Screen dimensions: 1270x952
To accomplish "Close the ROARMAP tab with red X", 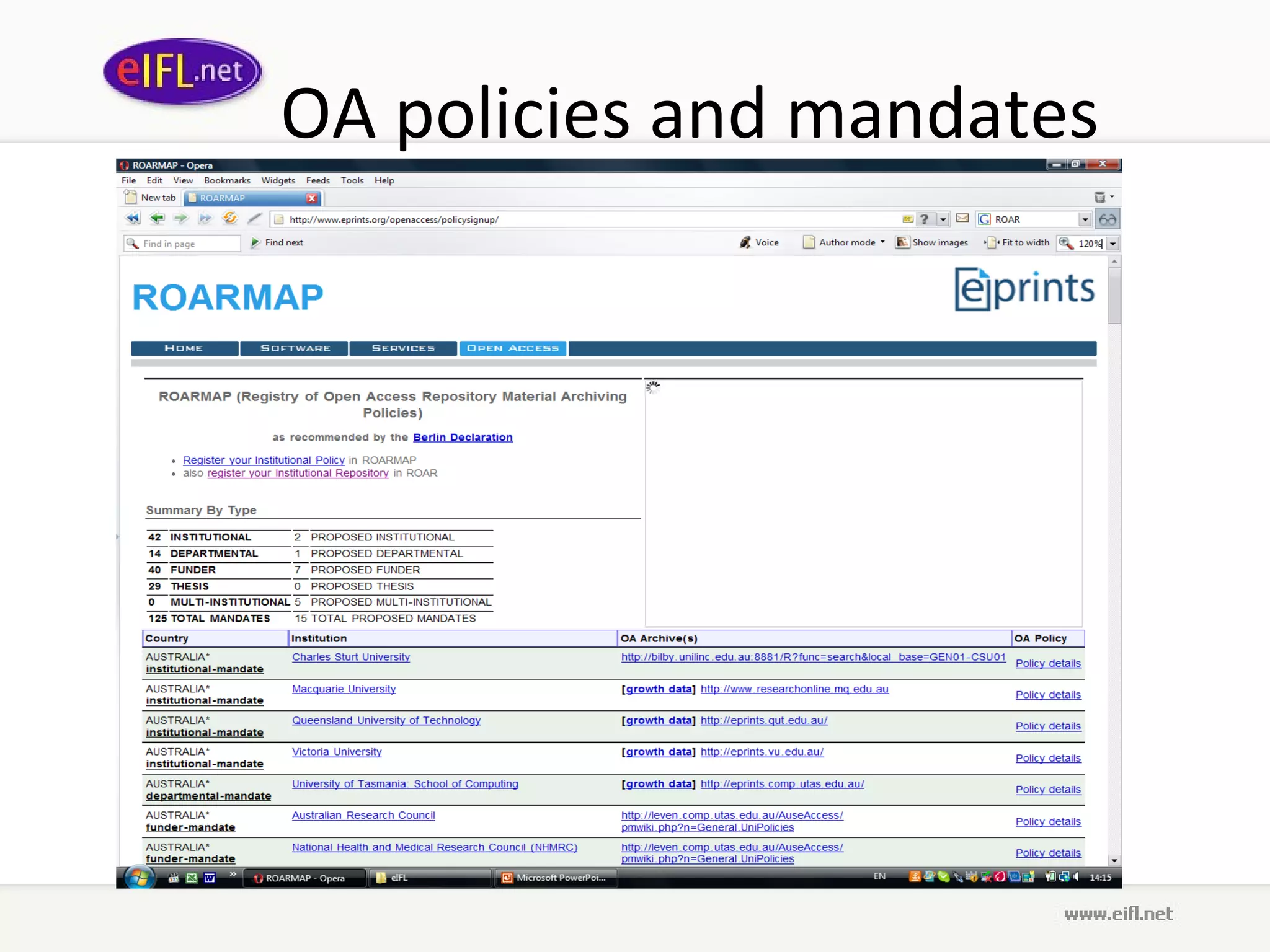I will pos(312,198).
